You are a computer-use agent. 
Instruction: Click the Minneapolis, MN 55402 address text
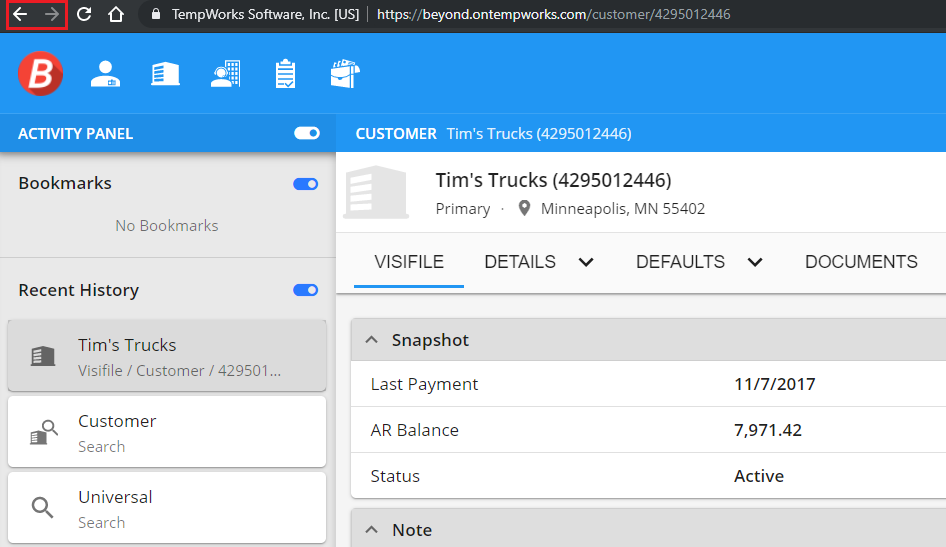tap(623, 209)
